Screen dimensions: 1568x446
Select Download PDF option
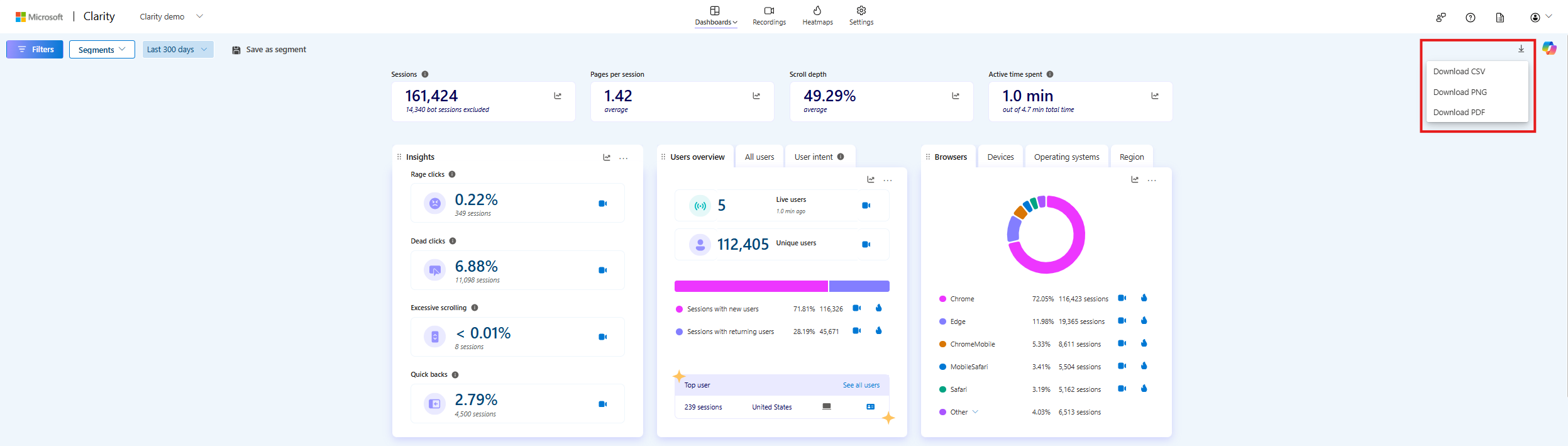1477,112
